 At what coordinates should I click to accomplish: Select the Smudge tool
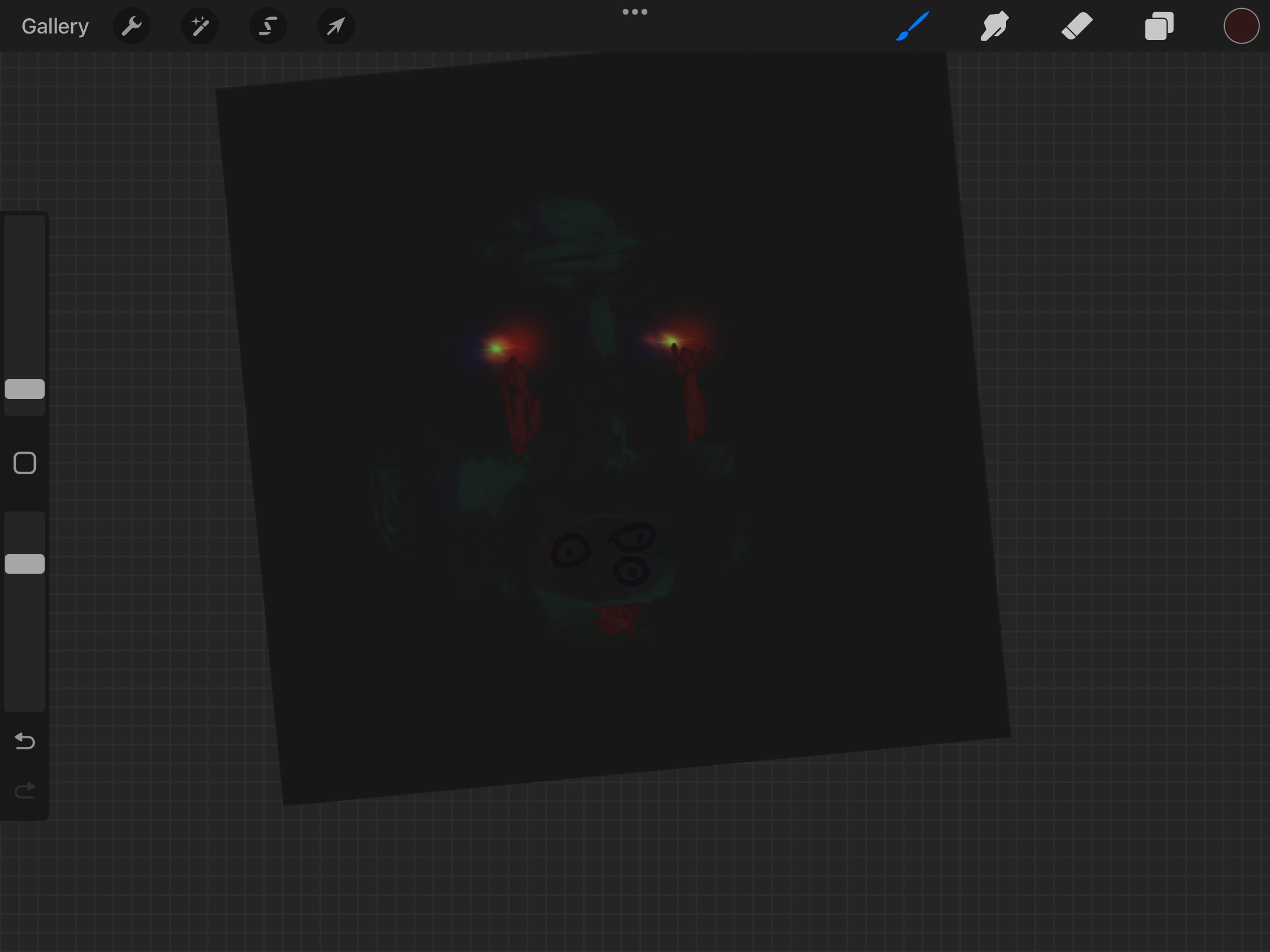pos(994,26)
